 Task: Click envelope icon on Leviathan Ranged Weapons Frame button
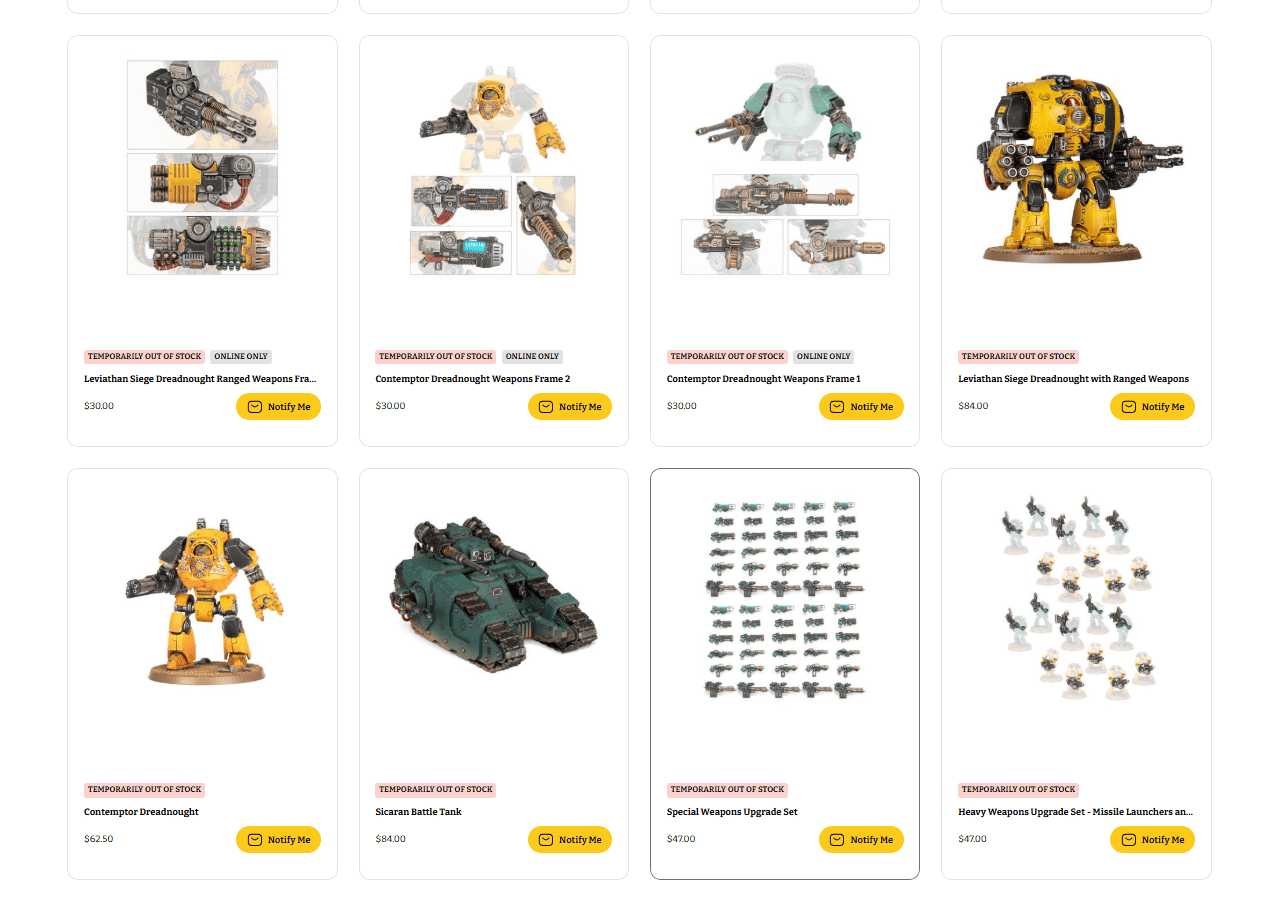(x=255, y=407)
